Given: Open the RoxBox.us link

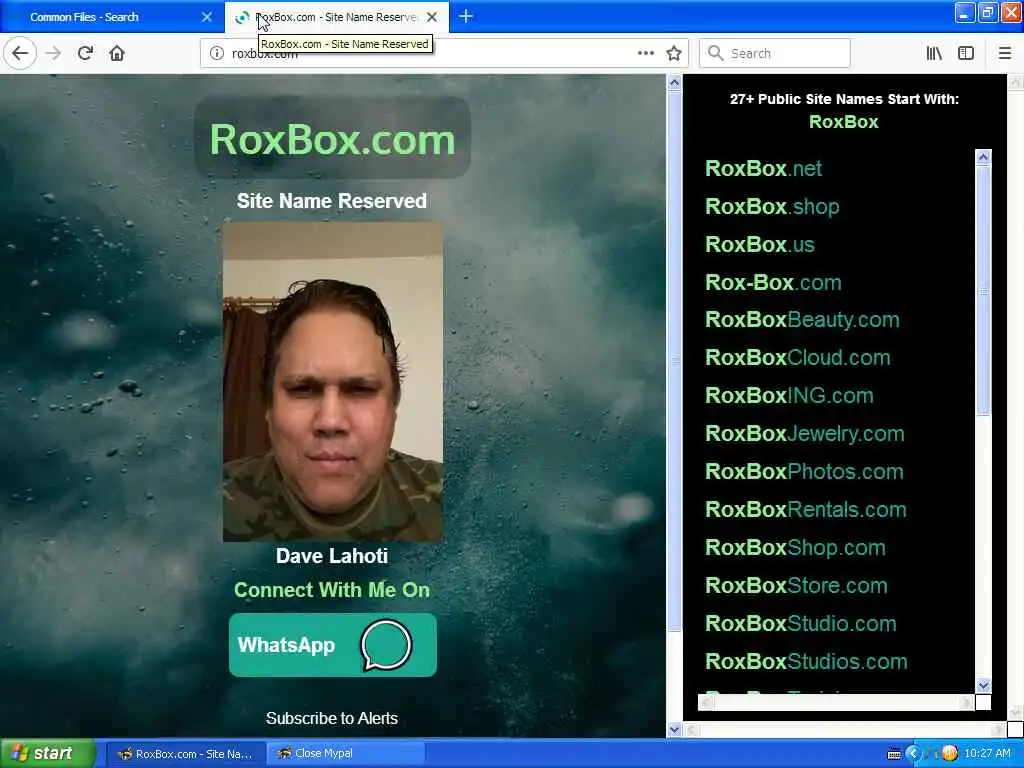Looking at the screenshot, I should pyautogui.click(x=760, y=244).
